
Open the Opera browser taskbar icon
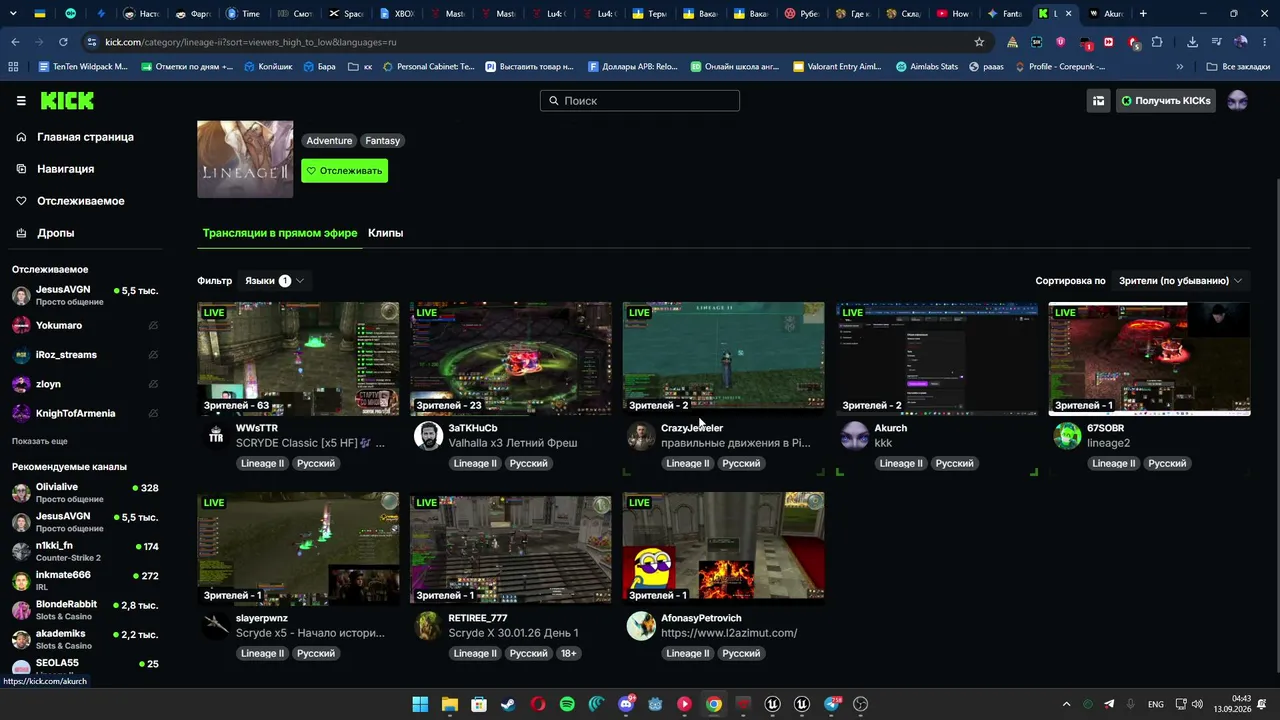[x=538, y=704]
